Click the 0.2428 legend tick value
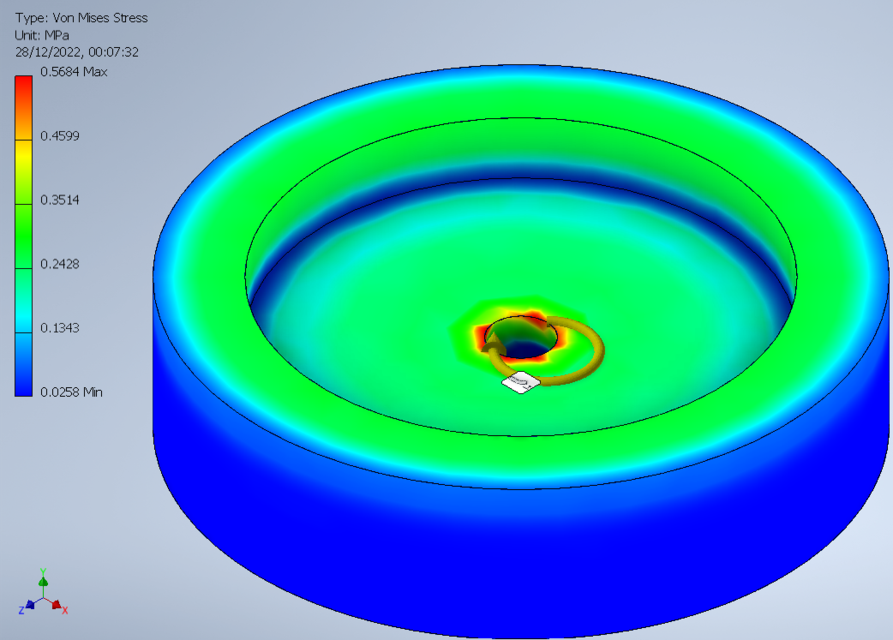Image resolution: width=893 pixels, height=640 pixels. pos(60,263)
